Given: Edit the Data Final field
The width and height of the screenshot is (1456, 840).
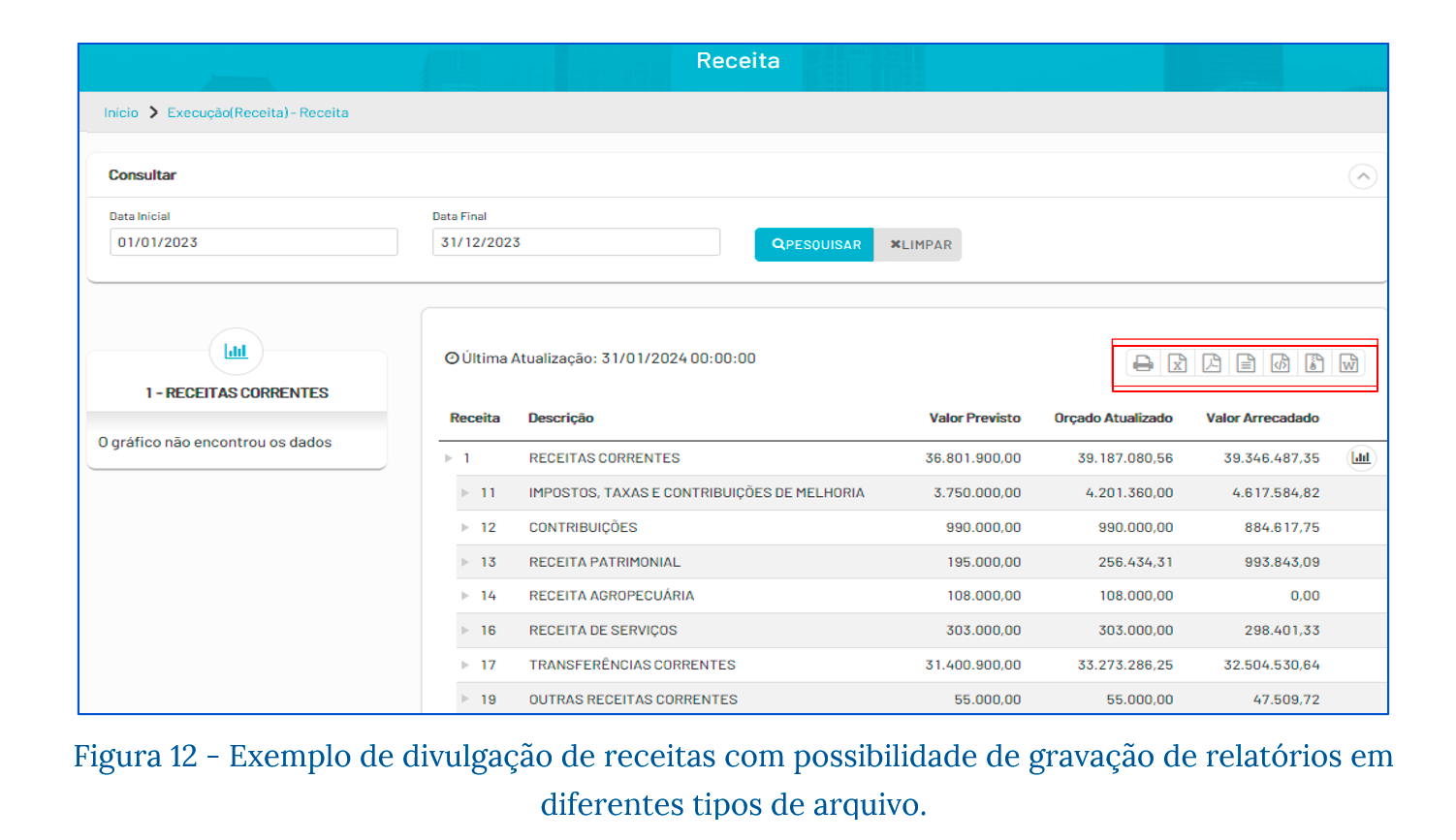Looking at the screenshot, I should [x=577, y=242].
